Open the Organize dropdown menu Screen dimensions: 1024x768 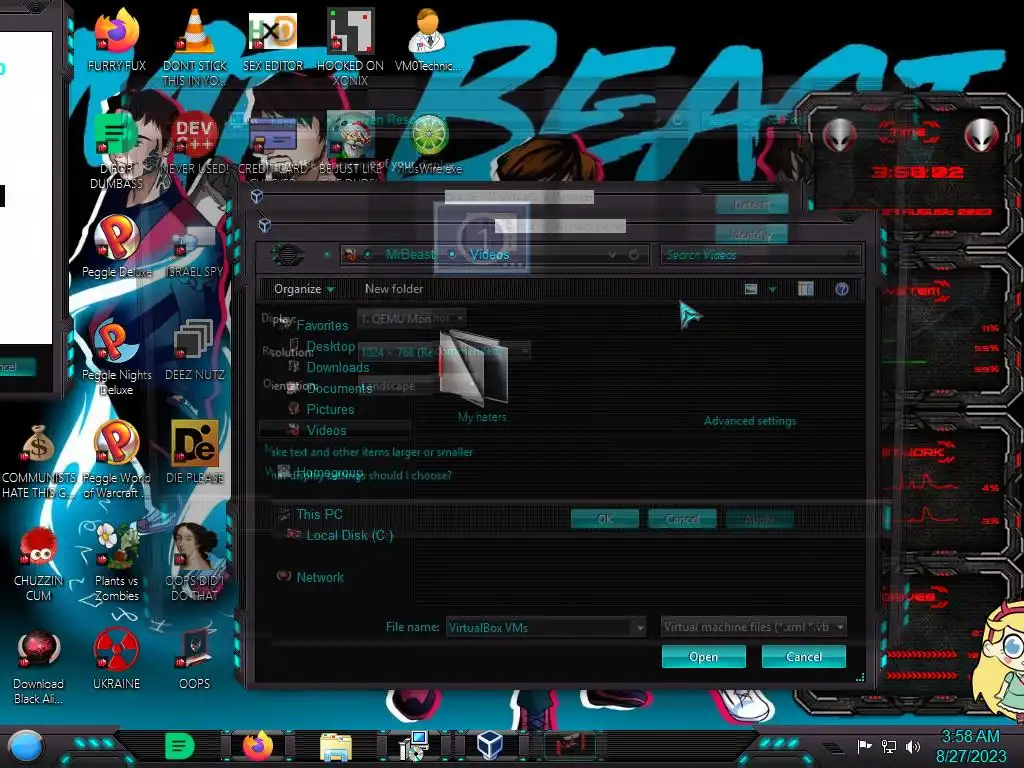(304, 289)
